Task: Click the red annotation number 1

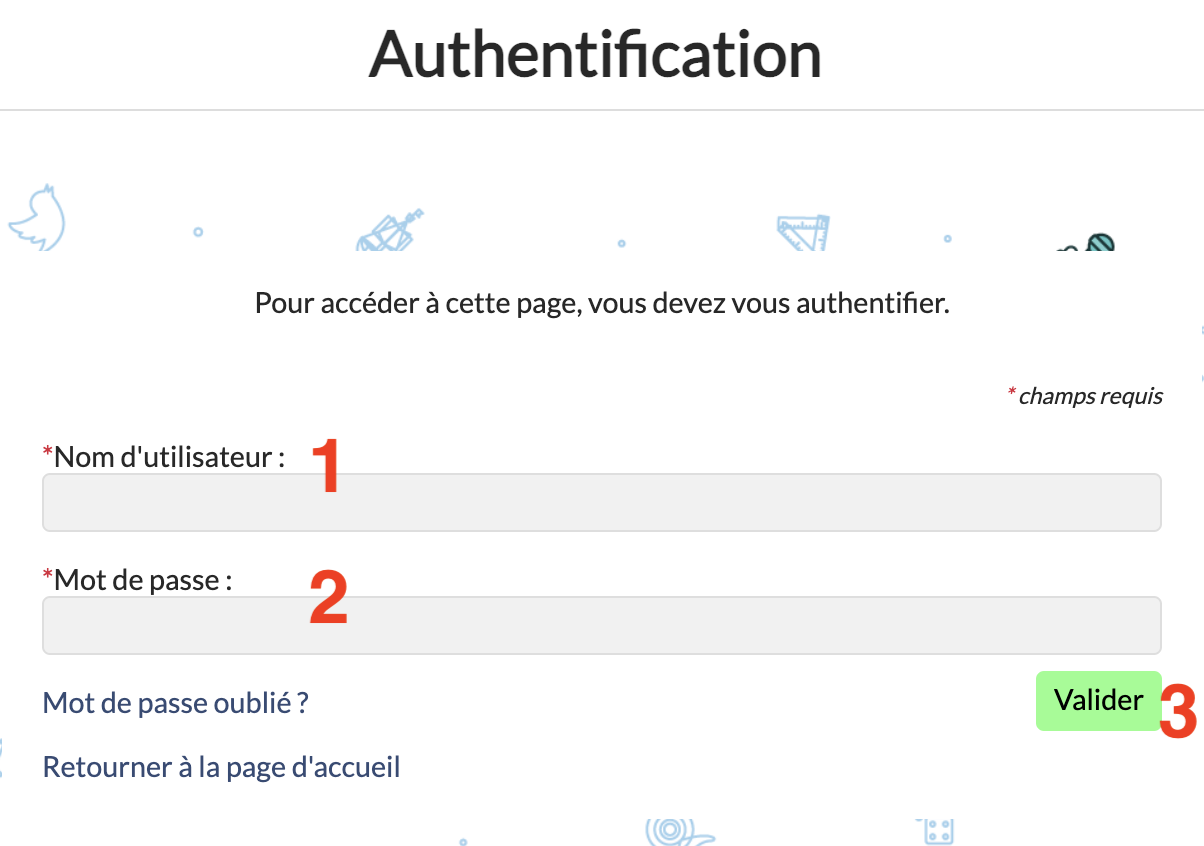Action: coord(326,466)
